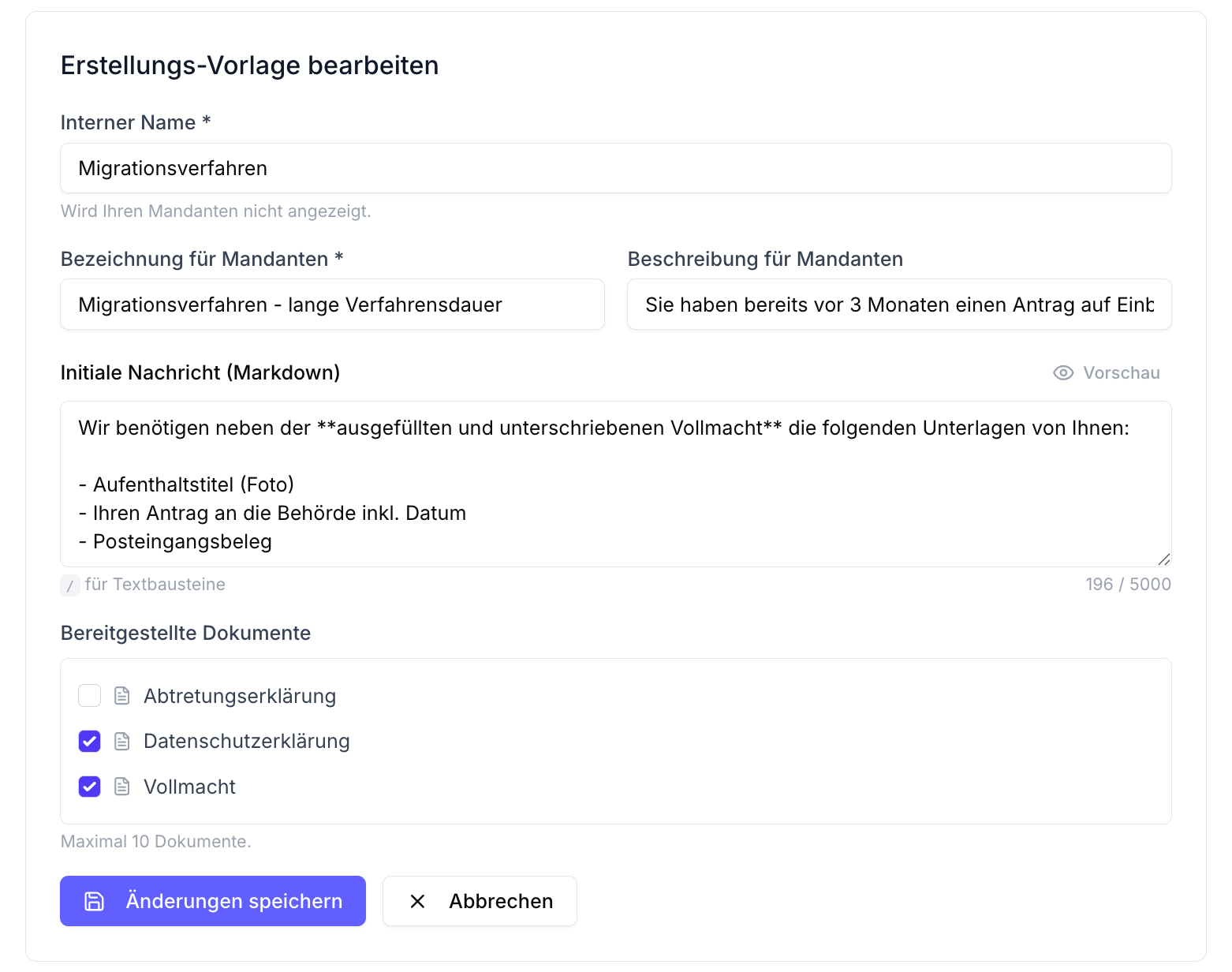
Task: Uncheck the Datenschutzerklärung checkbox
Action: 90,742
